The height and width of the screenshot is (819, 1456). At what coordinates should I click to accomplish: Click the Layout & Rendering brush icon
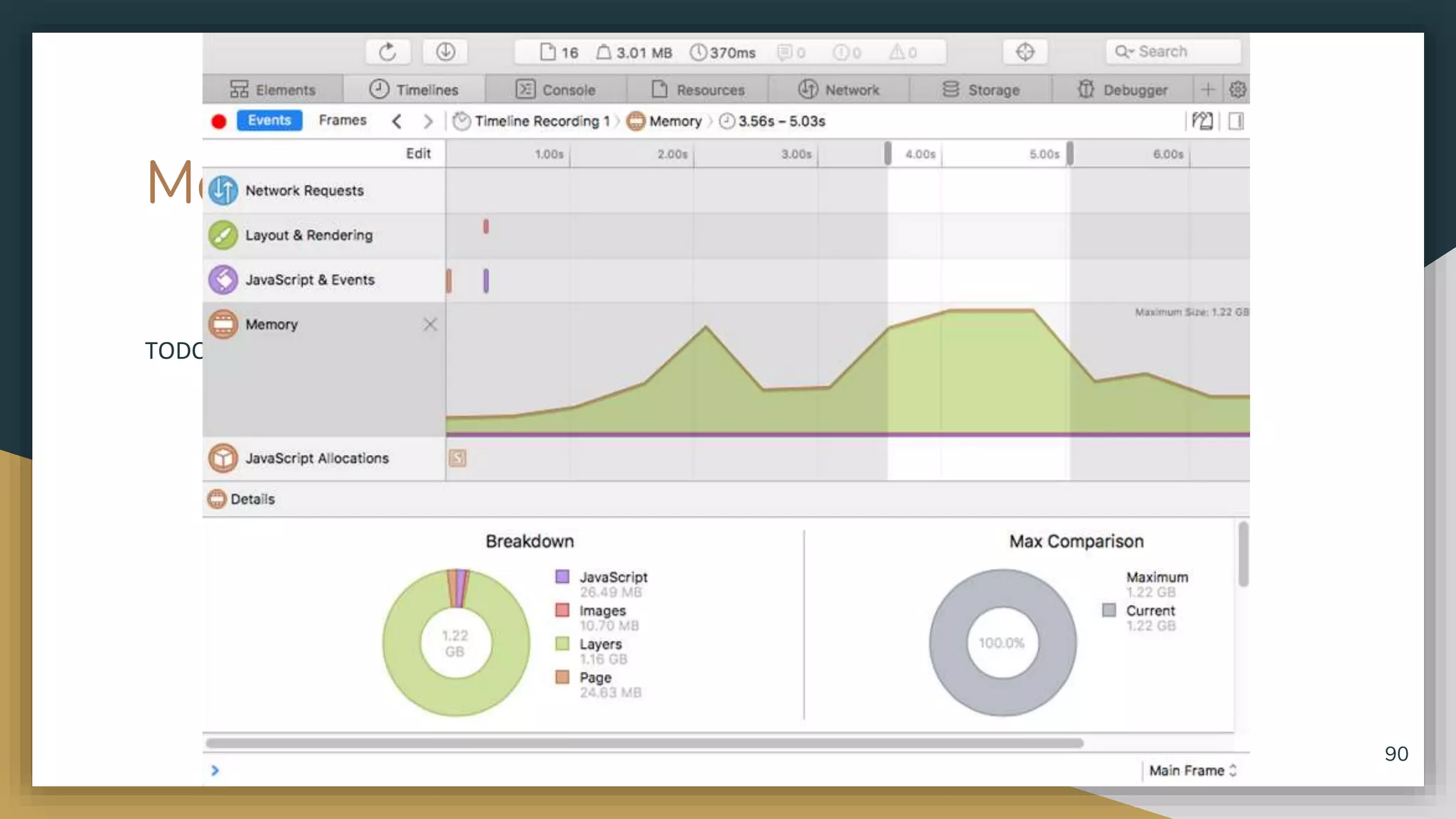click(223, 235)
